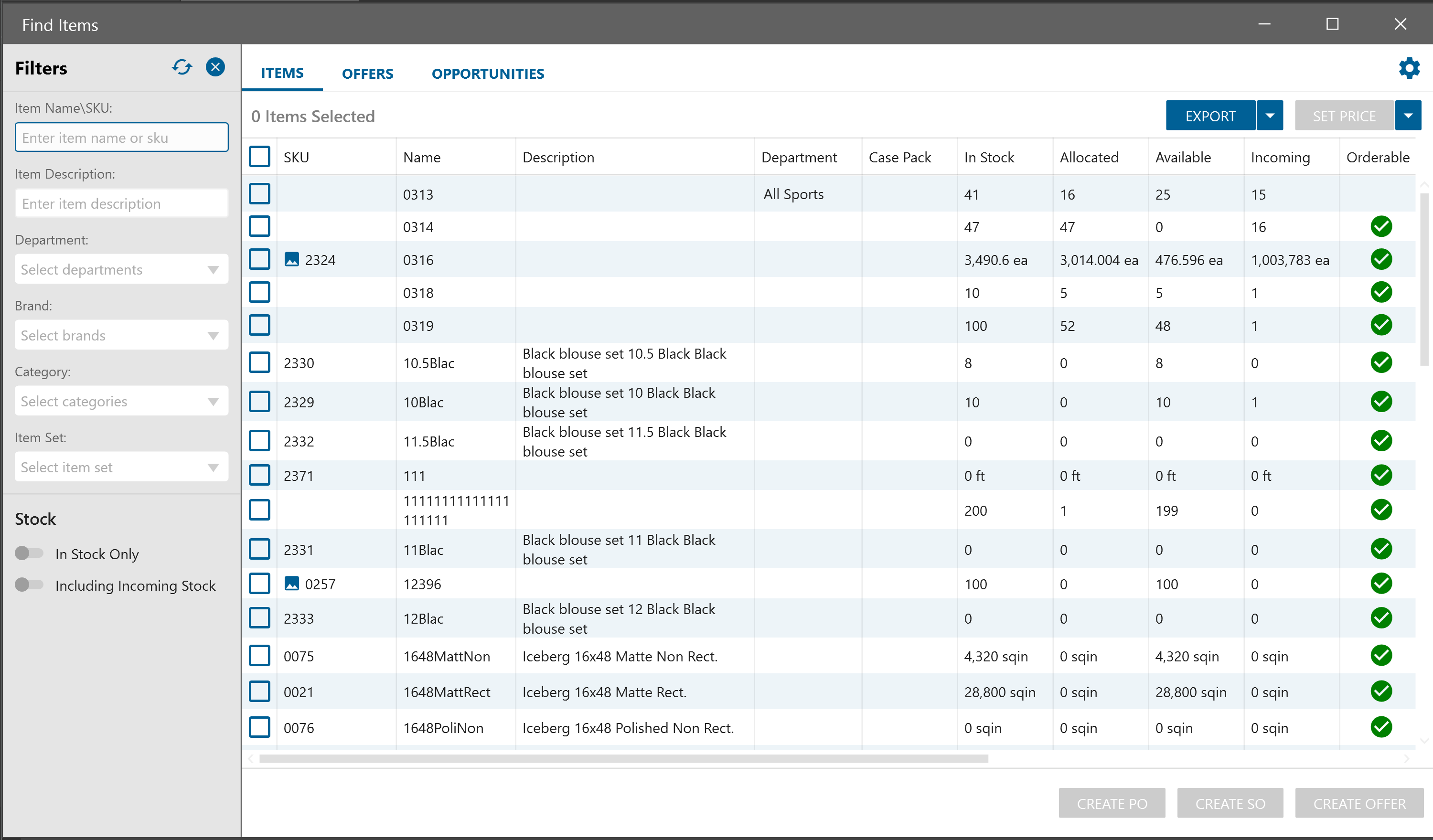Open the OPPORTUNITIES tab
Viewport: 1433px width, 840px height.
point(487,74)
